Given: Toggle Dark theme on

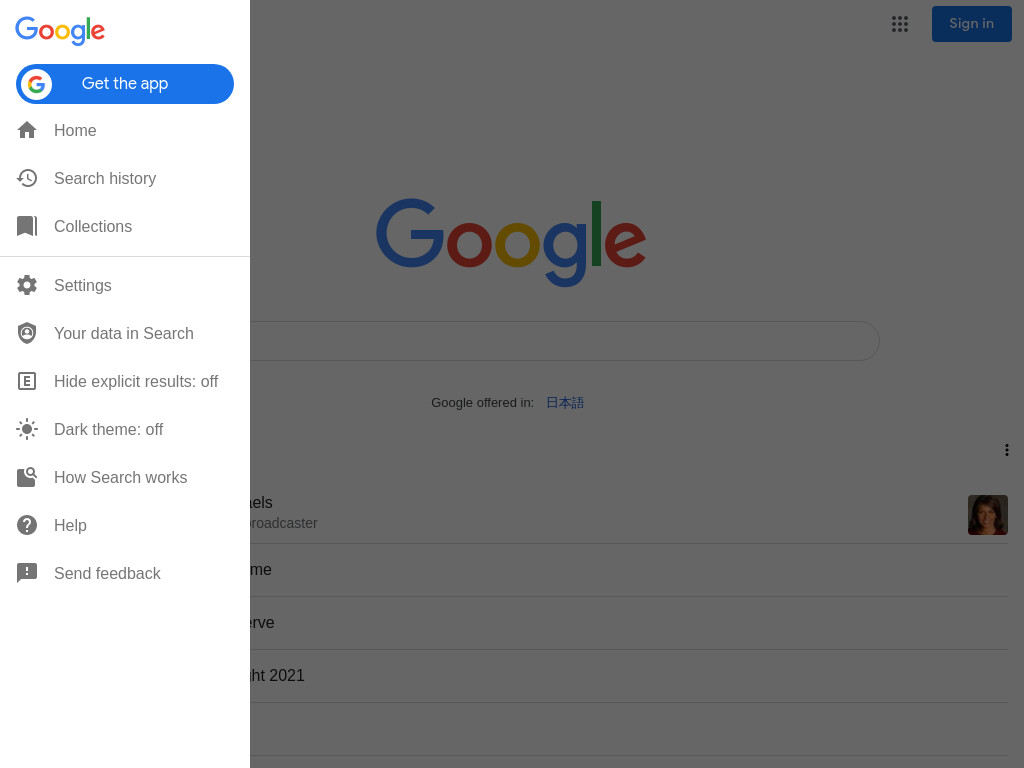Looking at the screenshot, I should [125, 429].
